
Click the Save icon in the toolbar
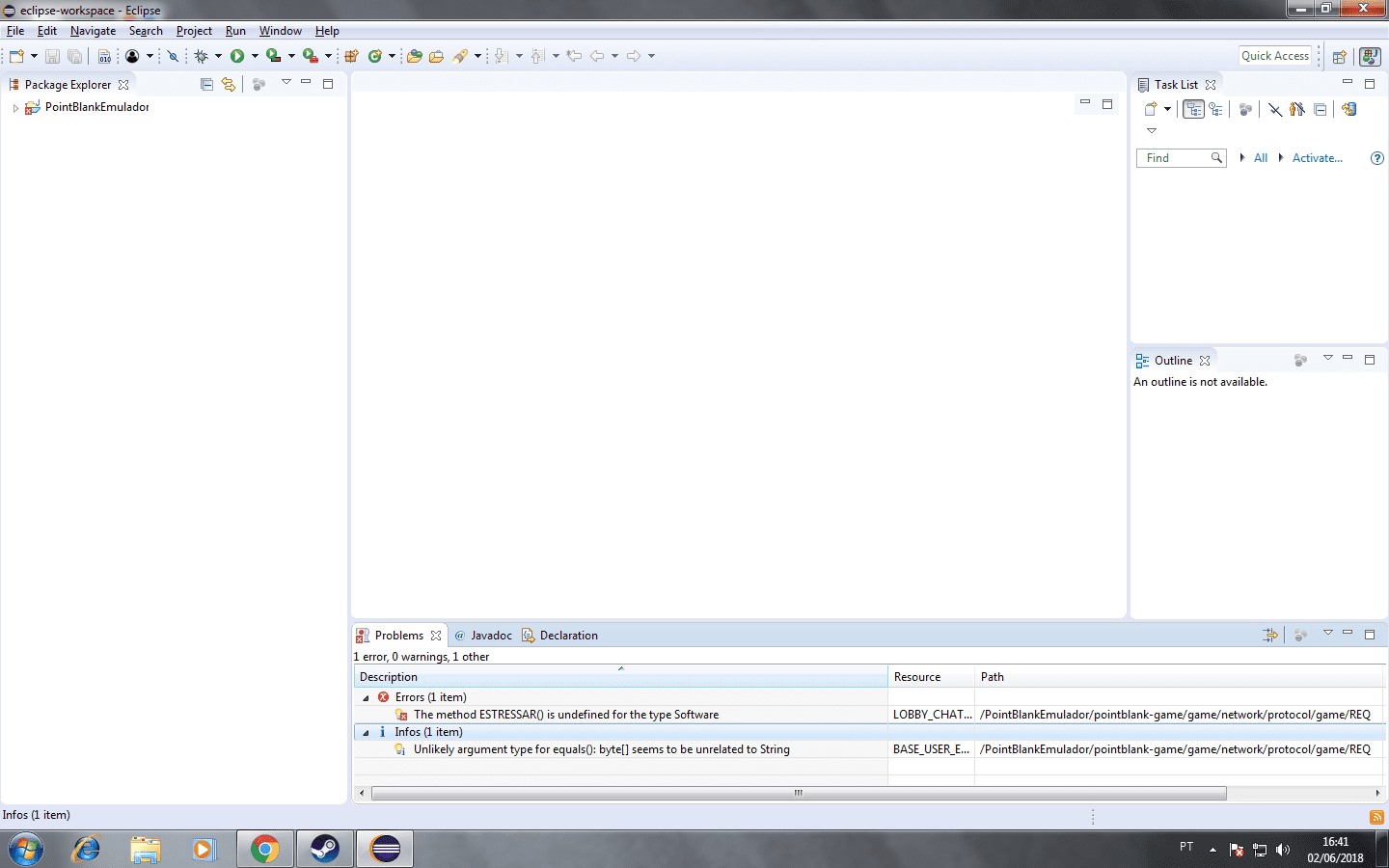[53, 56]
